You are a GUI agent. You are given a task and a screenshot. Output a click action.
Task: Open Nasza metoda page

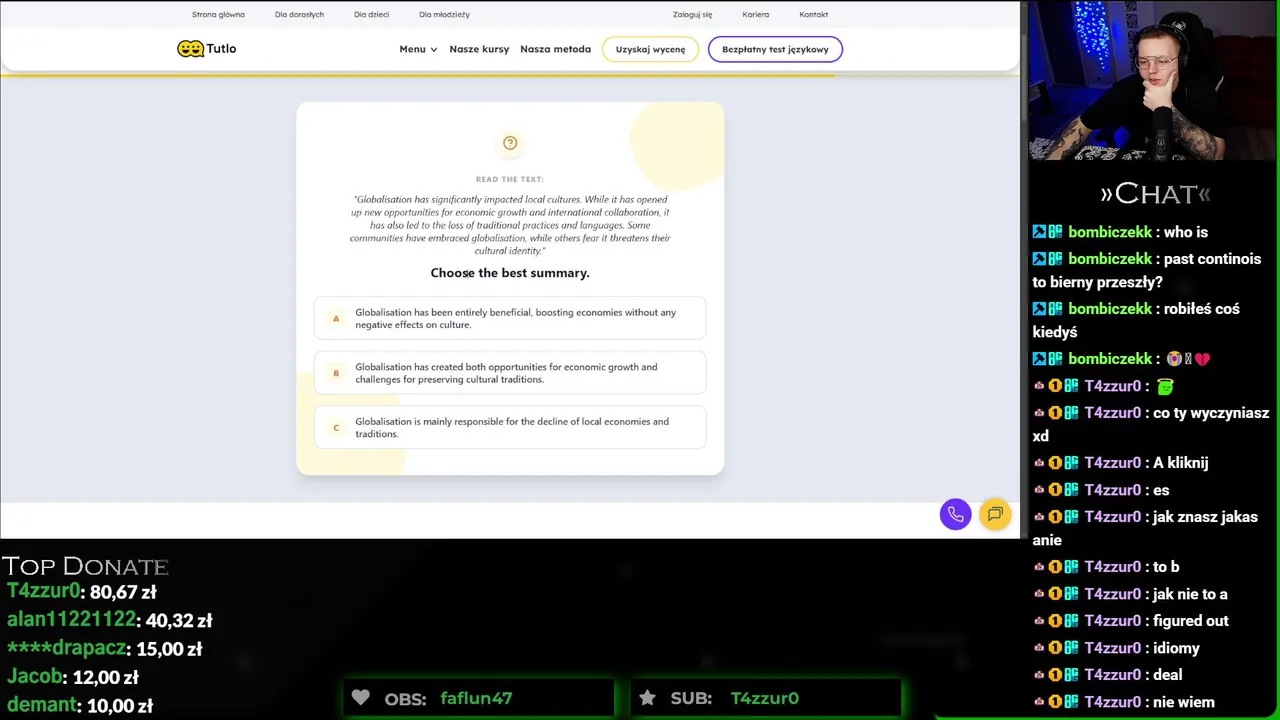click(555, 49)
